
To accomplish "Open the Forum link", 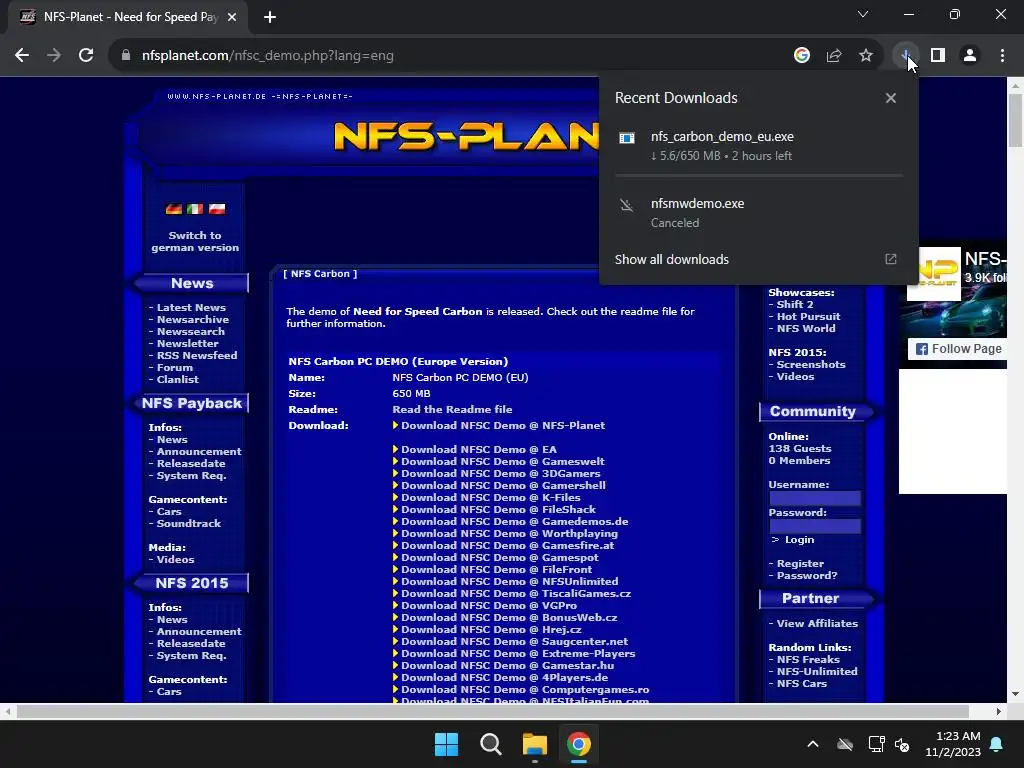I will [x=174, y=368].
